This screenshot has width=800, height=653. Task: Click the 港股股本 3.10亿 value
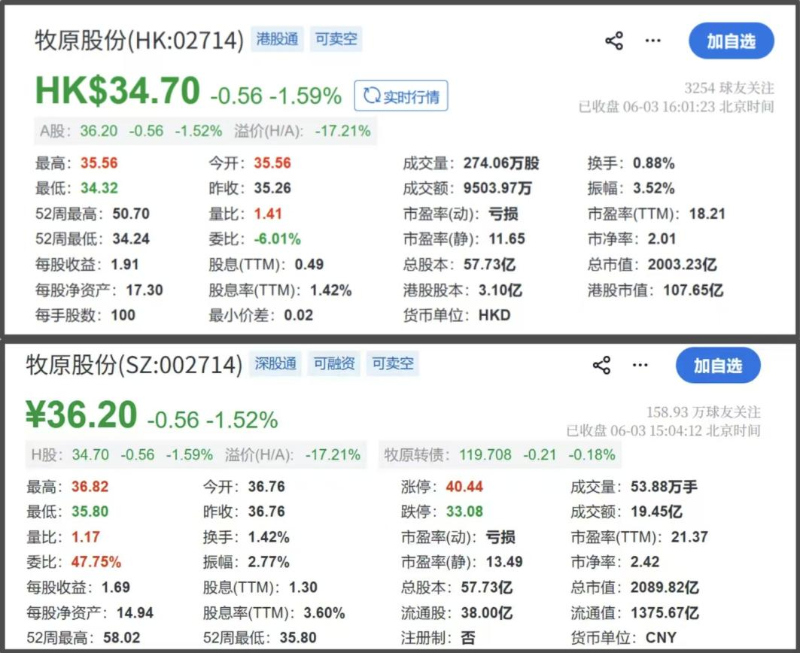tap(500, 290)
